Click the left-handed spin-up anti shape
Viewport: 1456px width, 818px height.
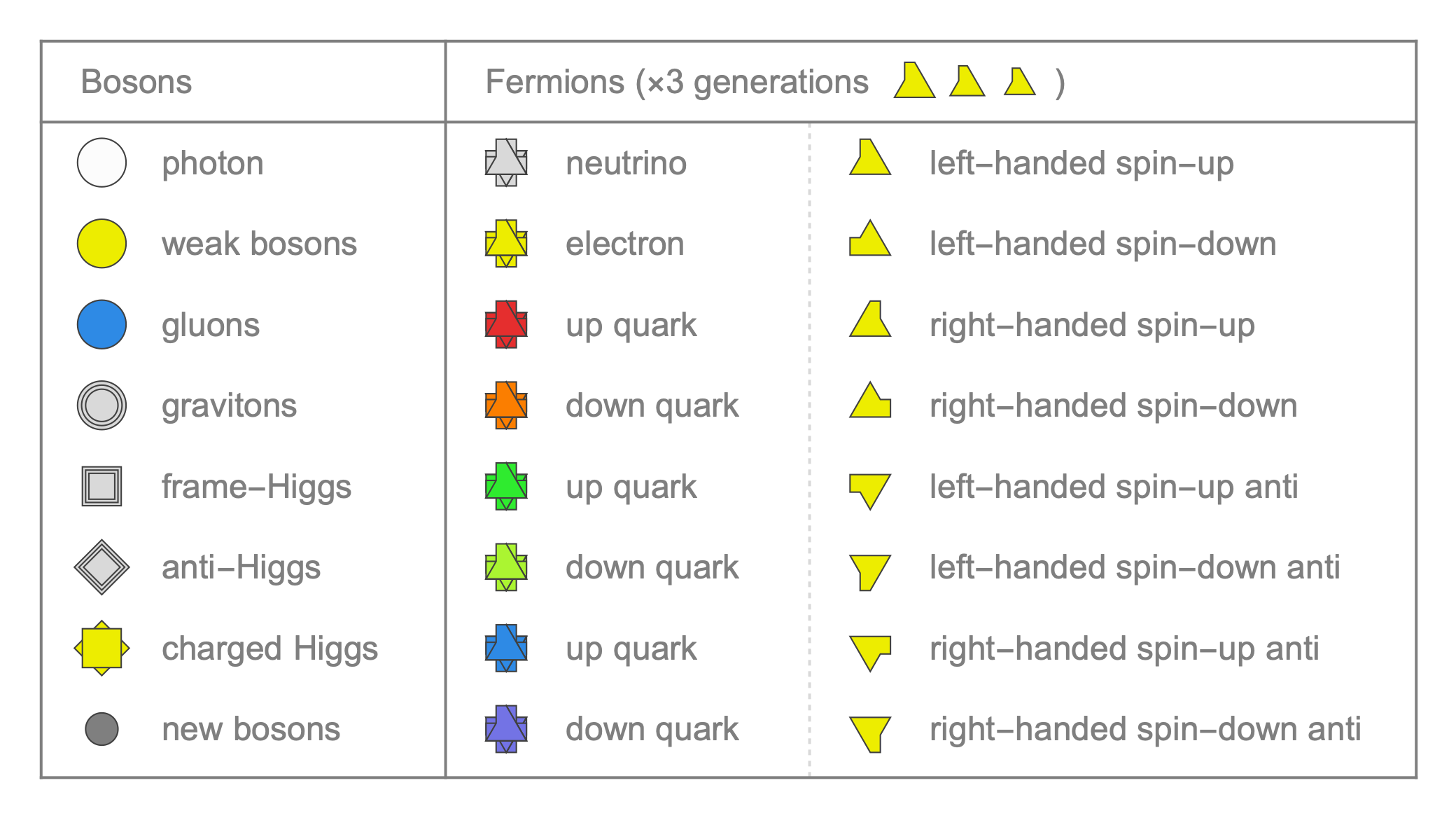coord(870,492)
